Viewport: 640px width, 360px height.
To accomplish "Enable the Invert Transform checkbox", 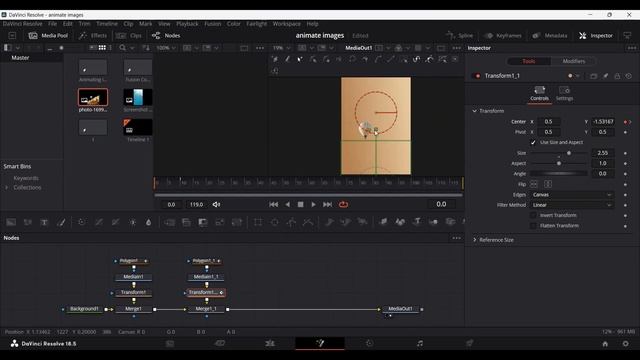I will coord(533,215).
